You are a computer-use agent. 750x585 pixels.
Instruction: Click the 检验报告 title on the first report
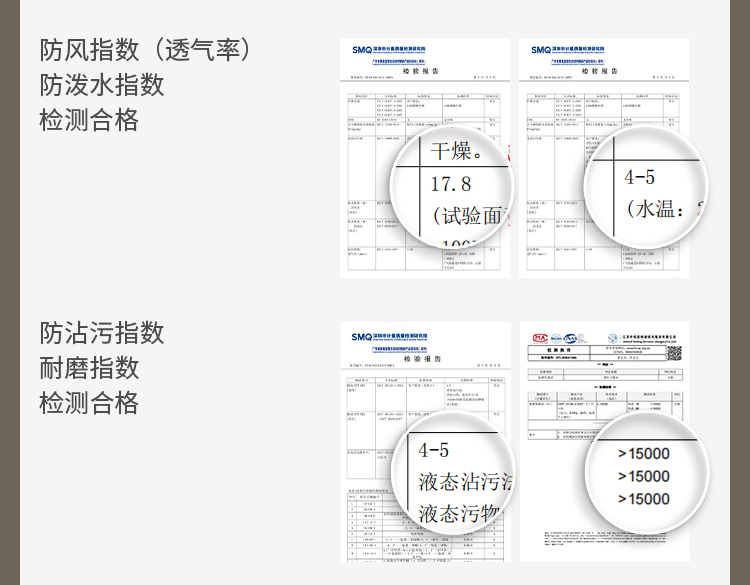pos(421,72)
